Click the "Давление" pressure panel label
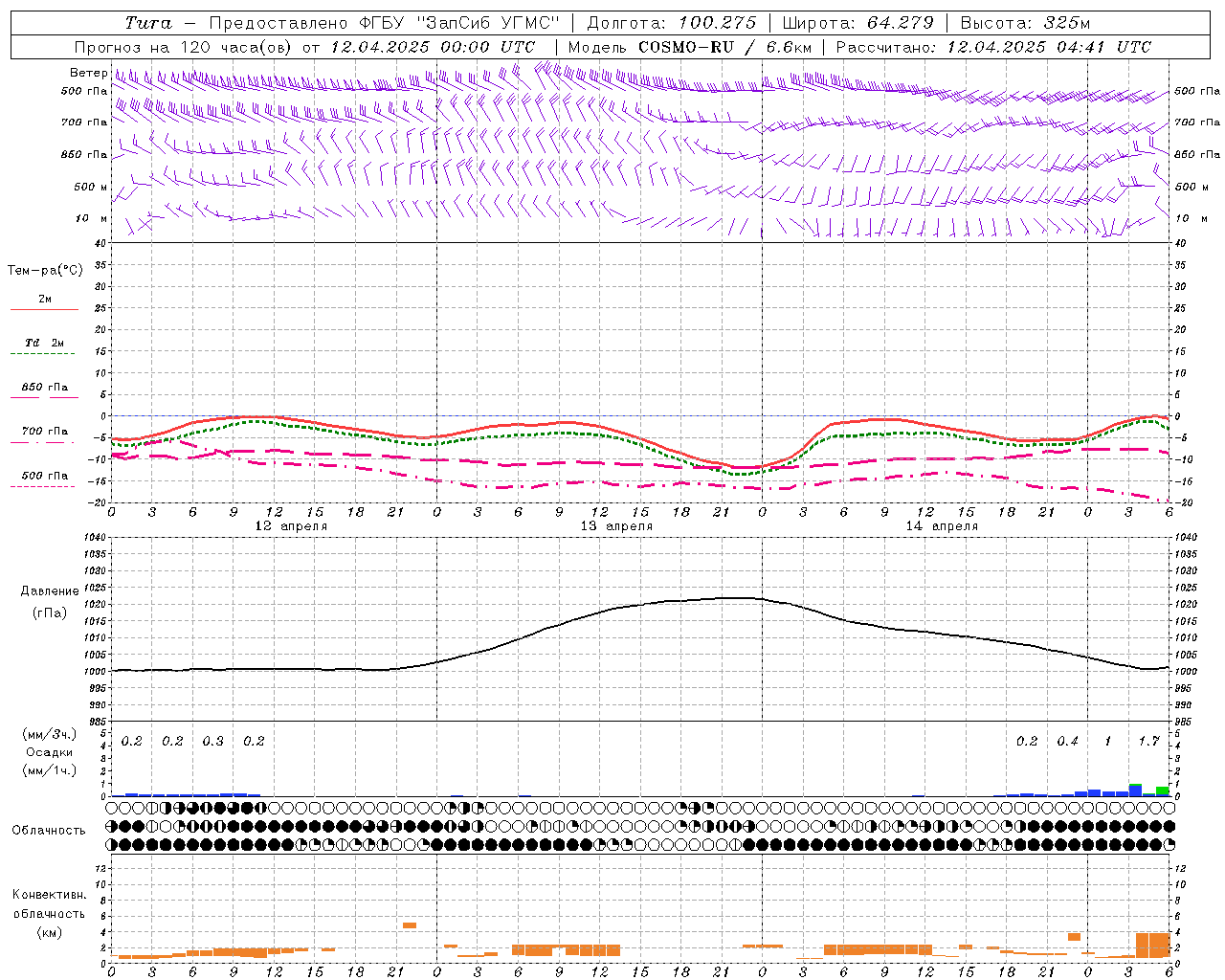This screenshot has height=980, width=1225. pos(50,591)
